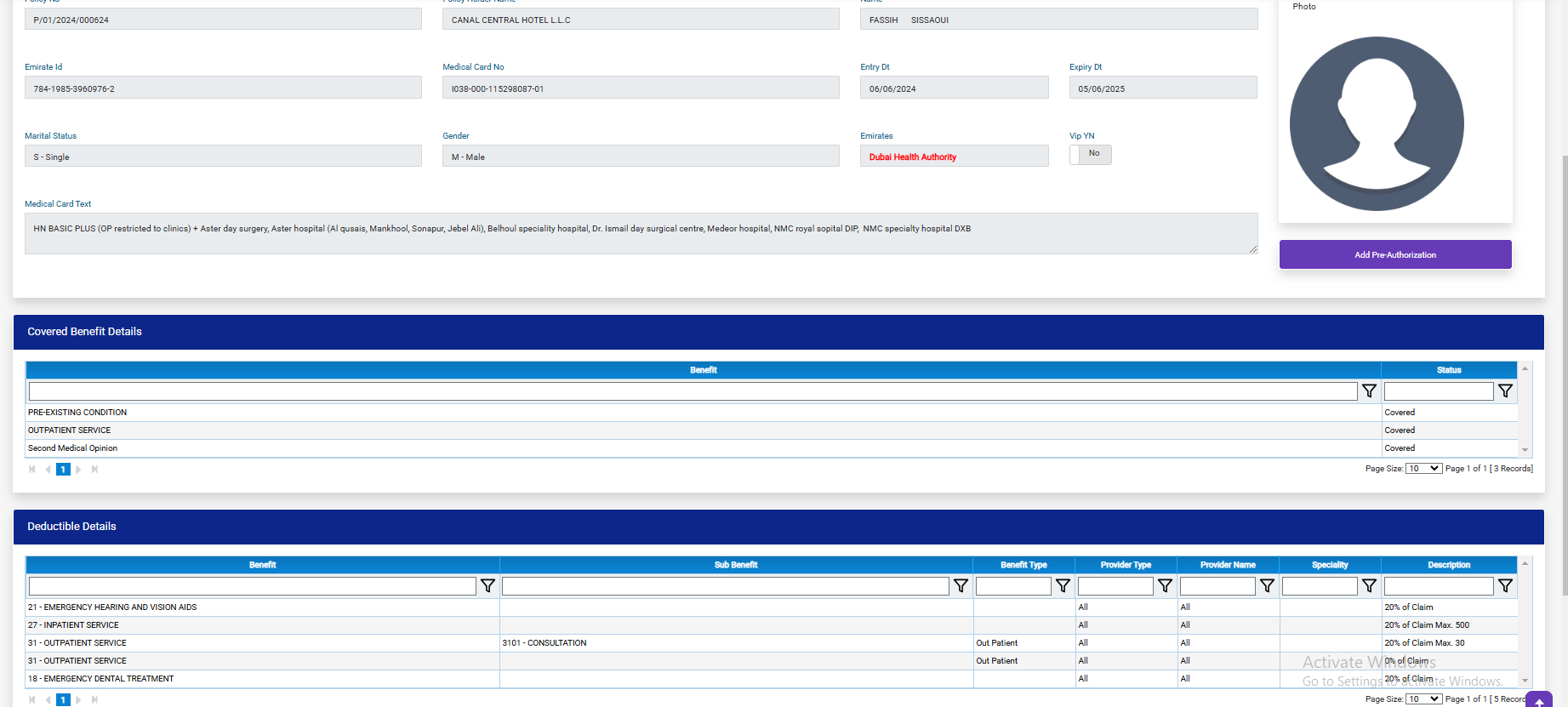Viewport: 1568px width, 707px height.
Task: Click the Provider Type filter icon
Action: [1165, 585]
